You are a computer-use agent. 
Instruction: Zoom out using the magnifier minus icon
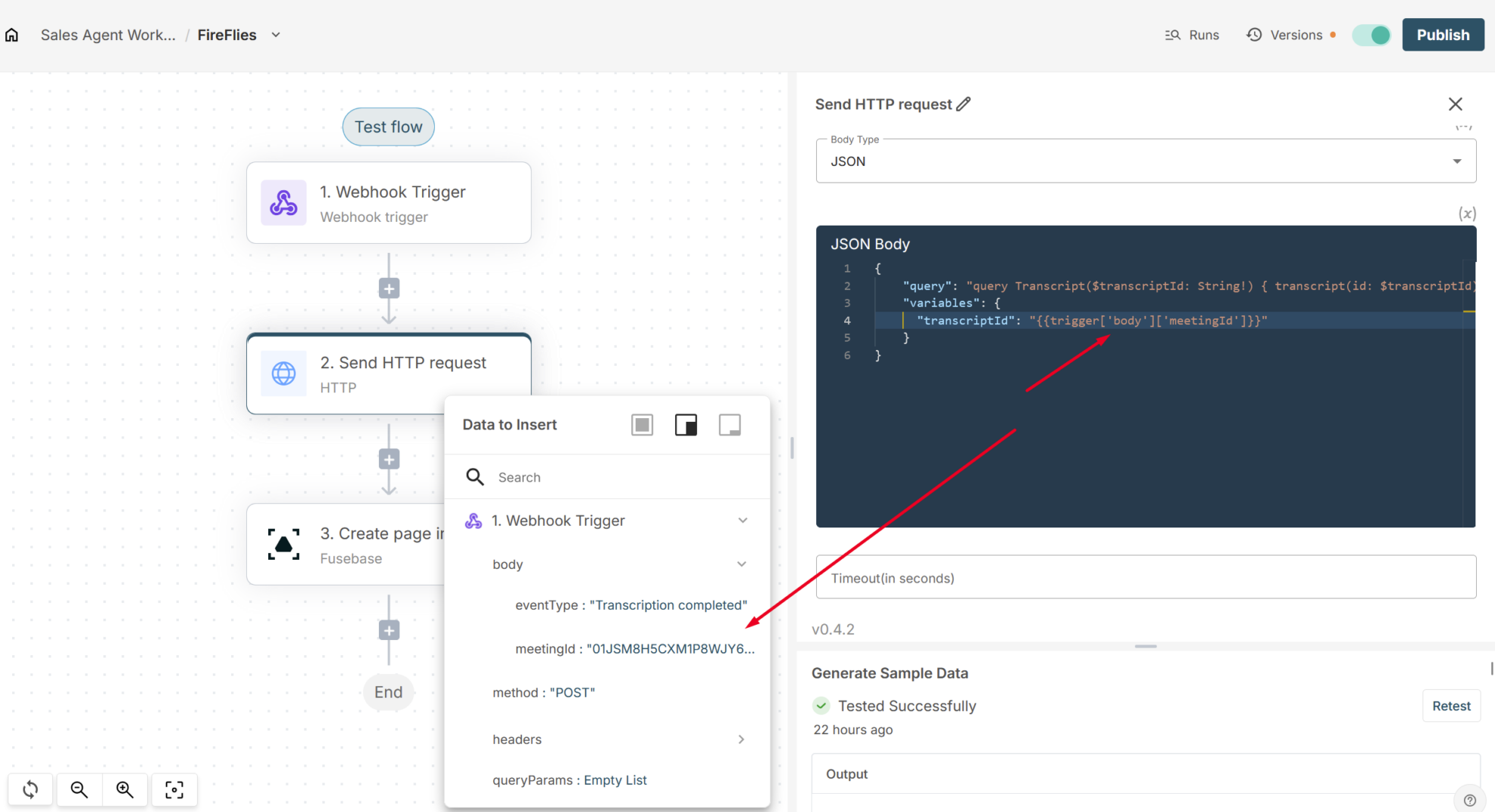tap(79, 789)
